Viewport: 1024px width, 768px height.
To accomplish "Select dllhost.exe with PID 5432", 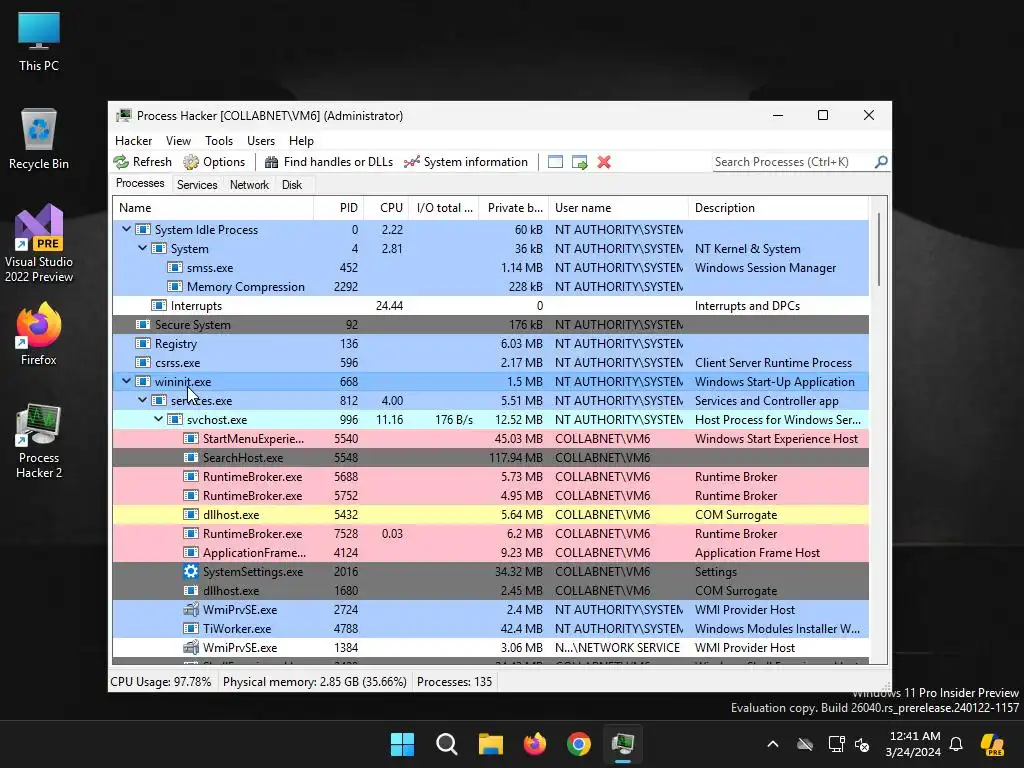I will [x=490, y=515].
